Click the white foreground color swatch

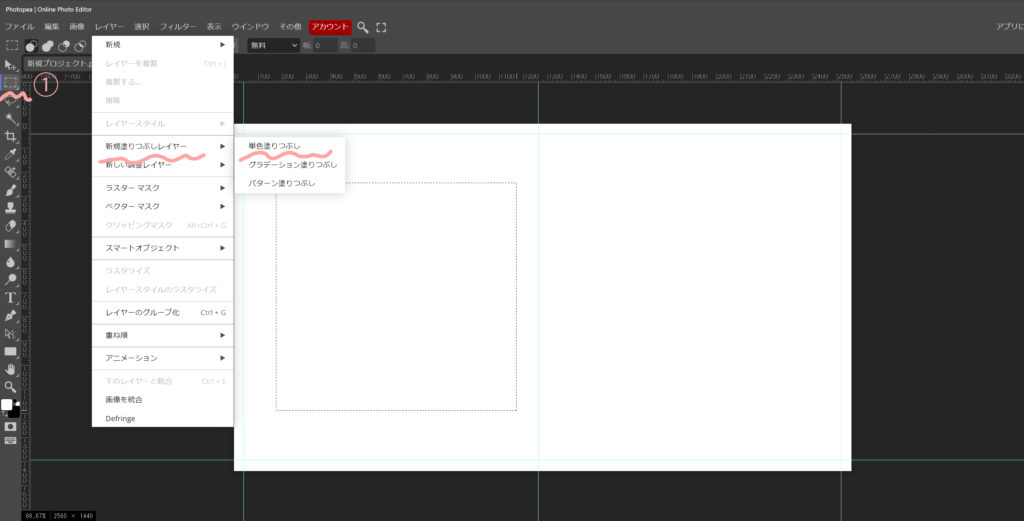[7, 405]
